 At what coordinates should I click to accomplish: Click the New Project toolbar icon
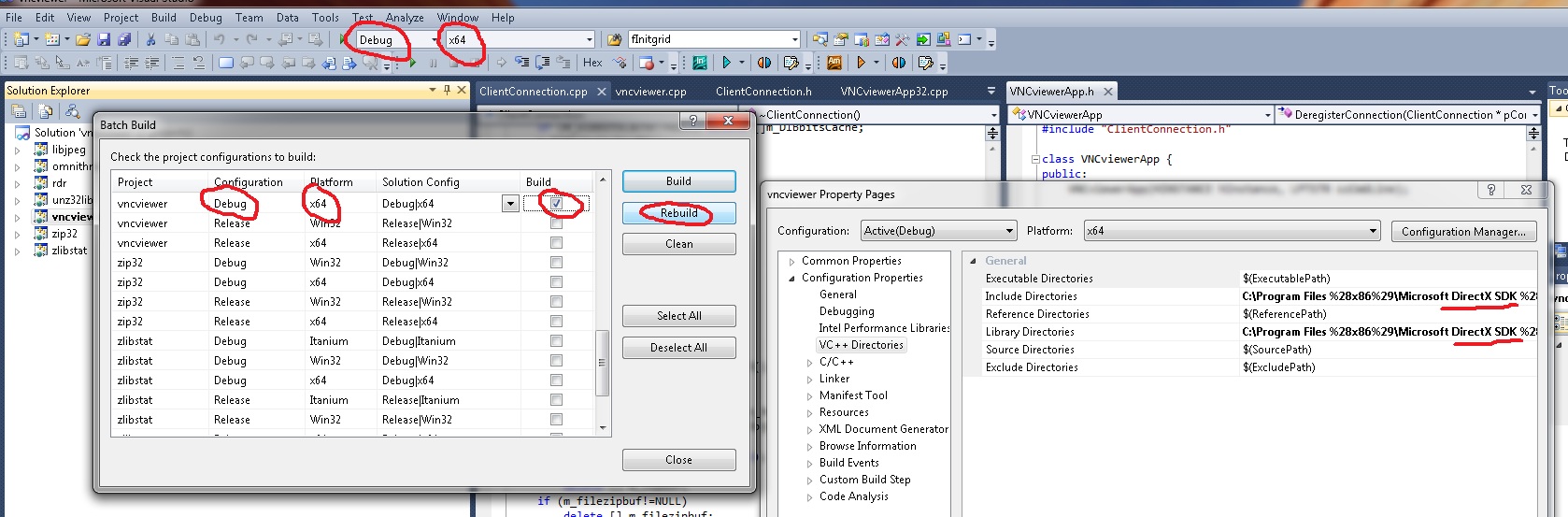click(21, 39)
